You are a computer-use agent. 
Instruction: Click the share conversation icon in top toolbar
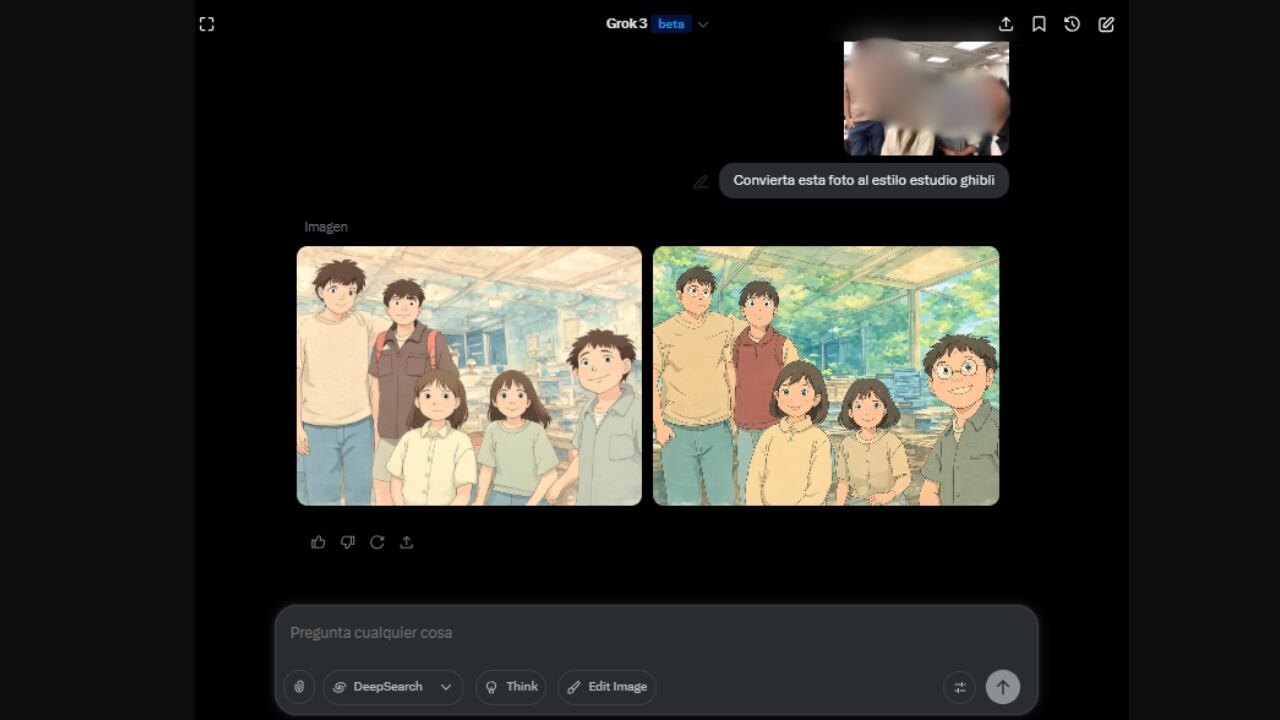click(1006, 23)
